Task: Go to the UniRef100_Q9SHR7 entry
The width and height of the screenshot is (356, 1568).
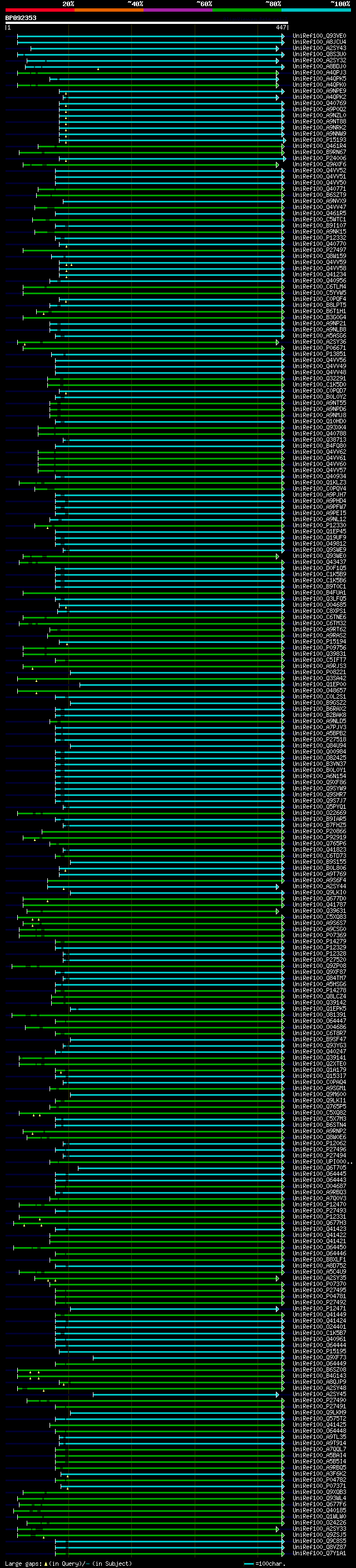Action: 319,794
